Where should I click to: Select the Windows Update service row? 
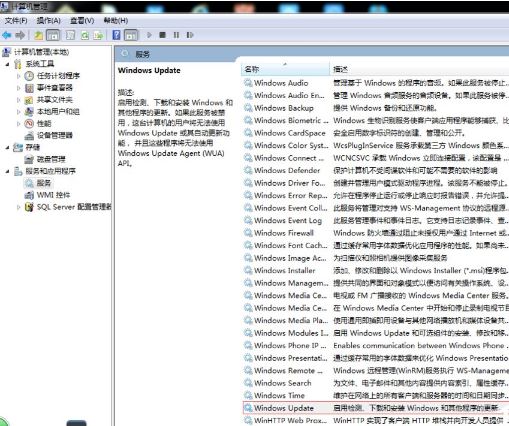point(376,408)
